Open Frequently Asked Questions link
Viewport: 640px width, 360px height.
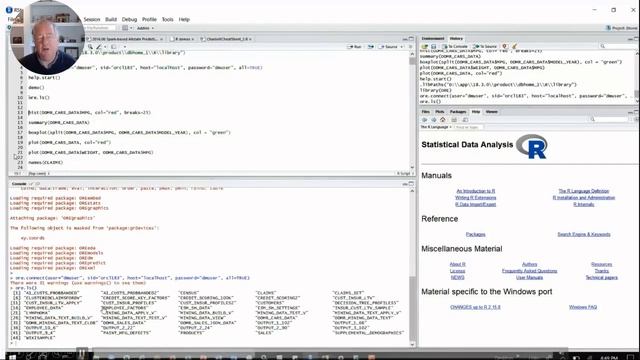529,271
